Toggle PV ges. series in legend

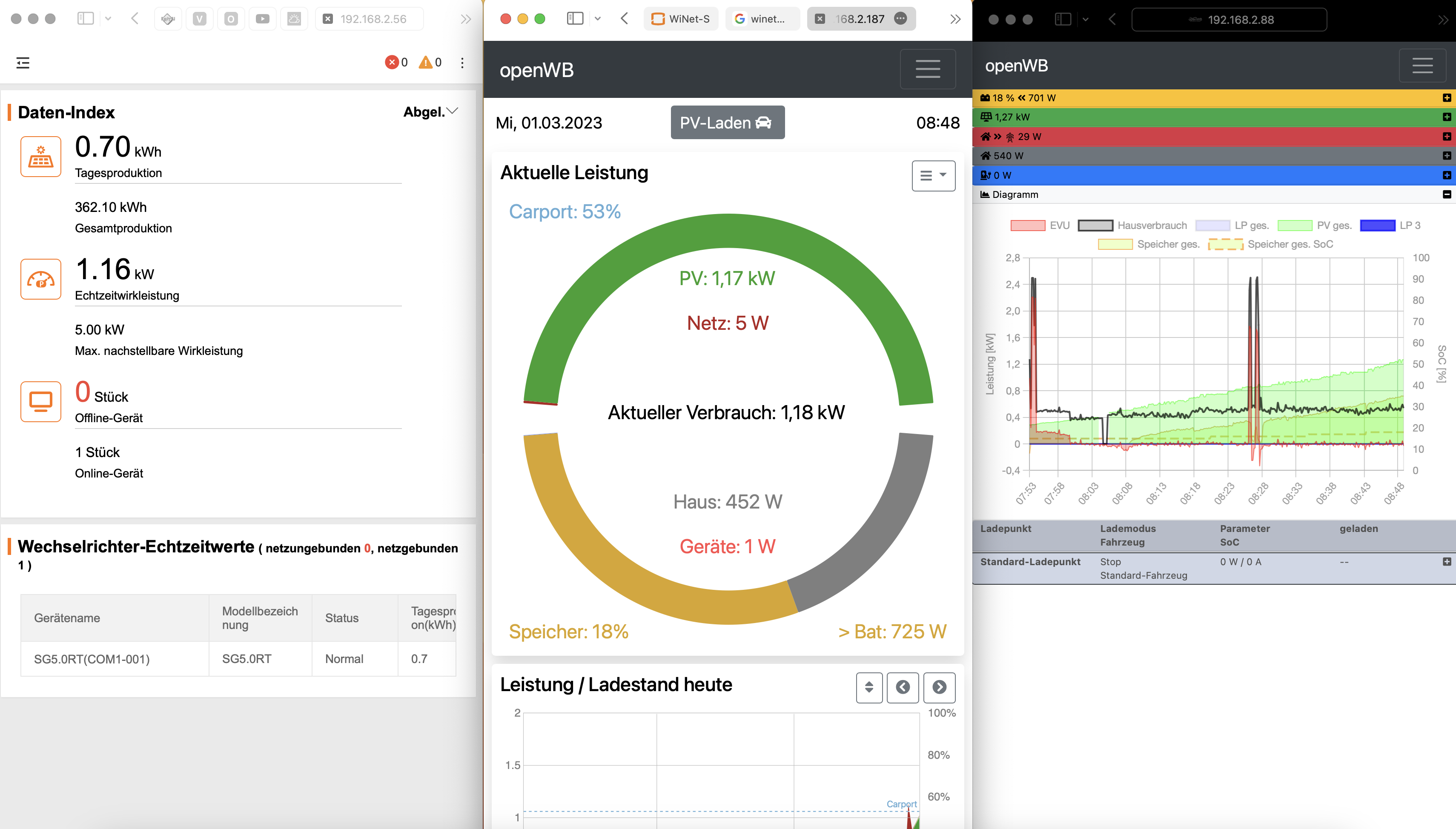(1295, 226)
